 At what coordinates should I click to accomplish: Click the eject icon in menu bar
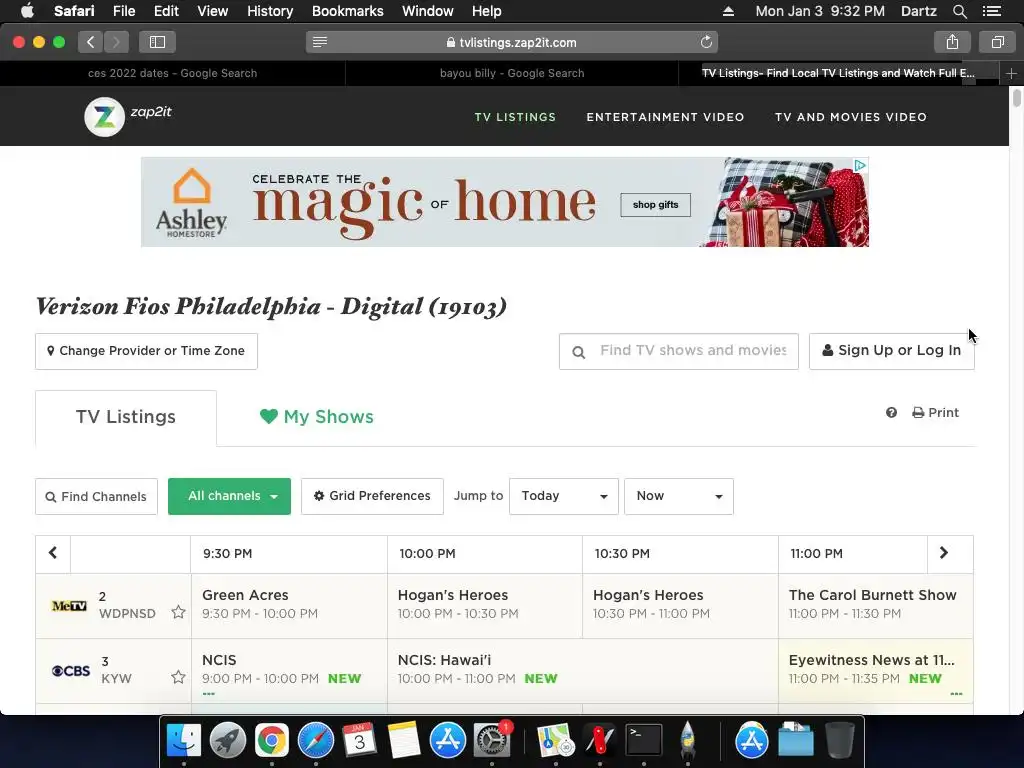(x=728, y=11)
